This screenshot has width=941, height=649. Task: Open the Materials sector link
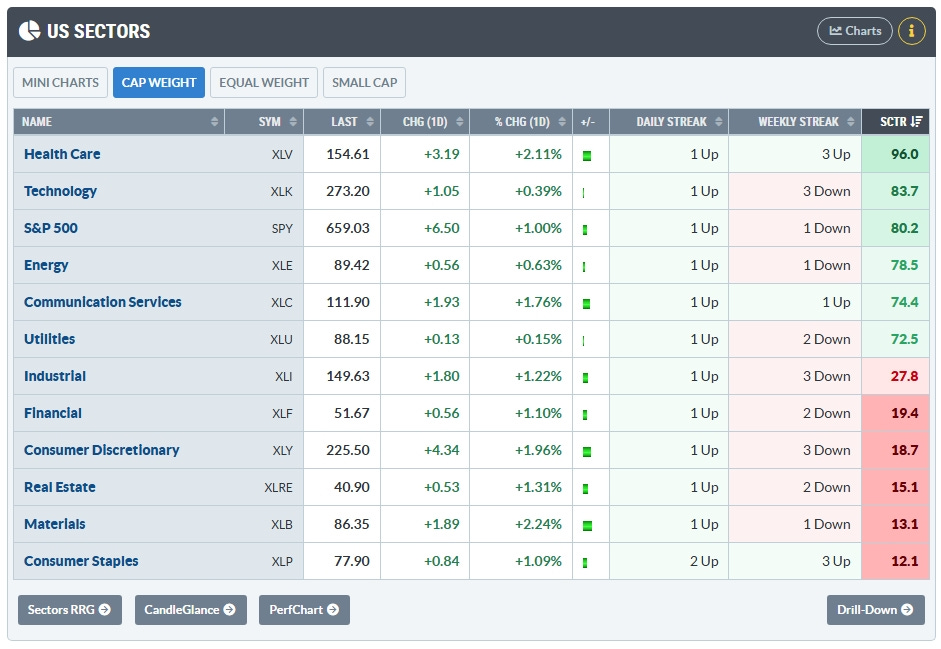[55, 524]
